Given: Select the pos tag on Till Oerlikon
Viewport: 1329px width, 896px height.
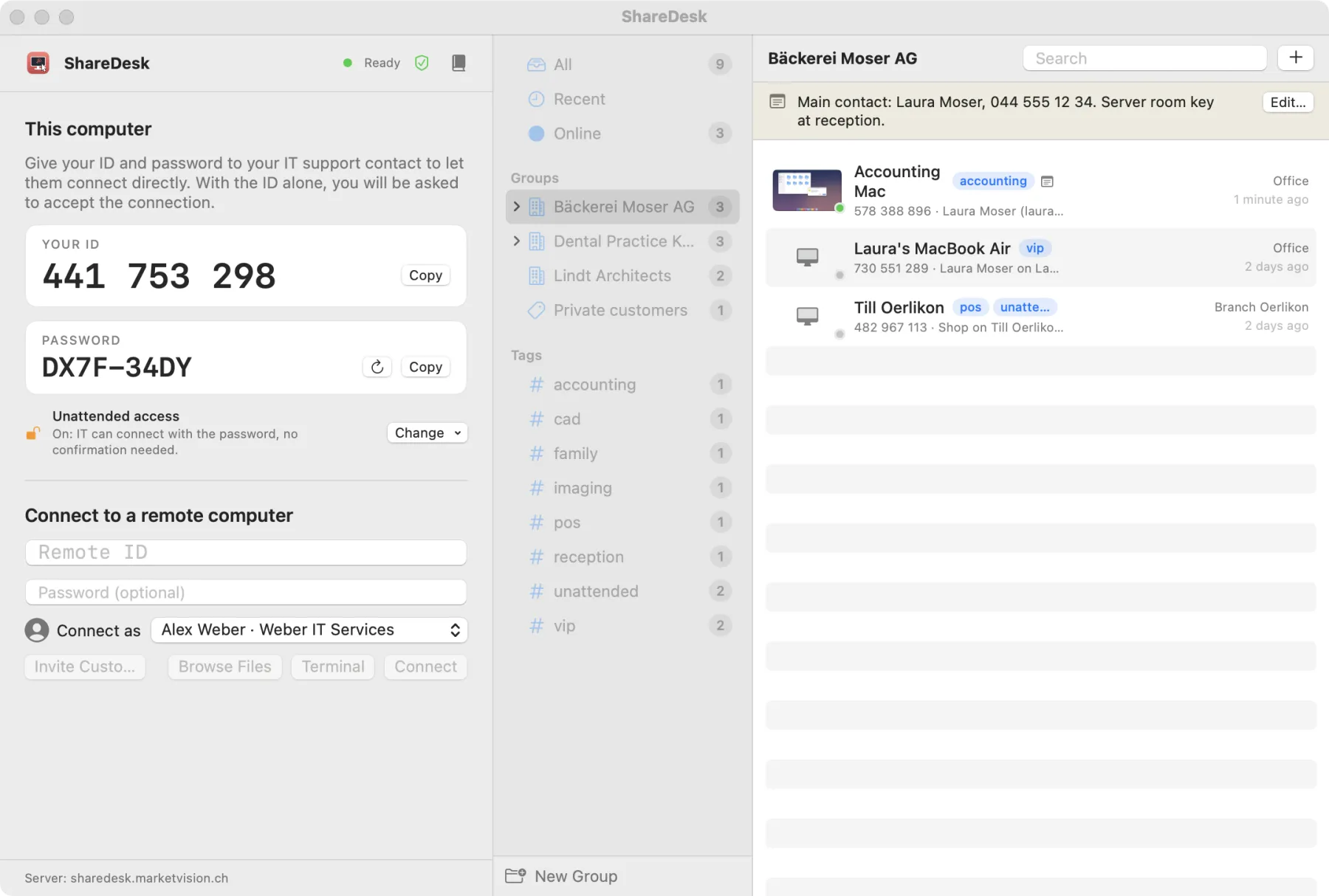Looking at the screenshot, I should click(970, 307).
